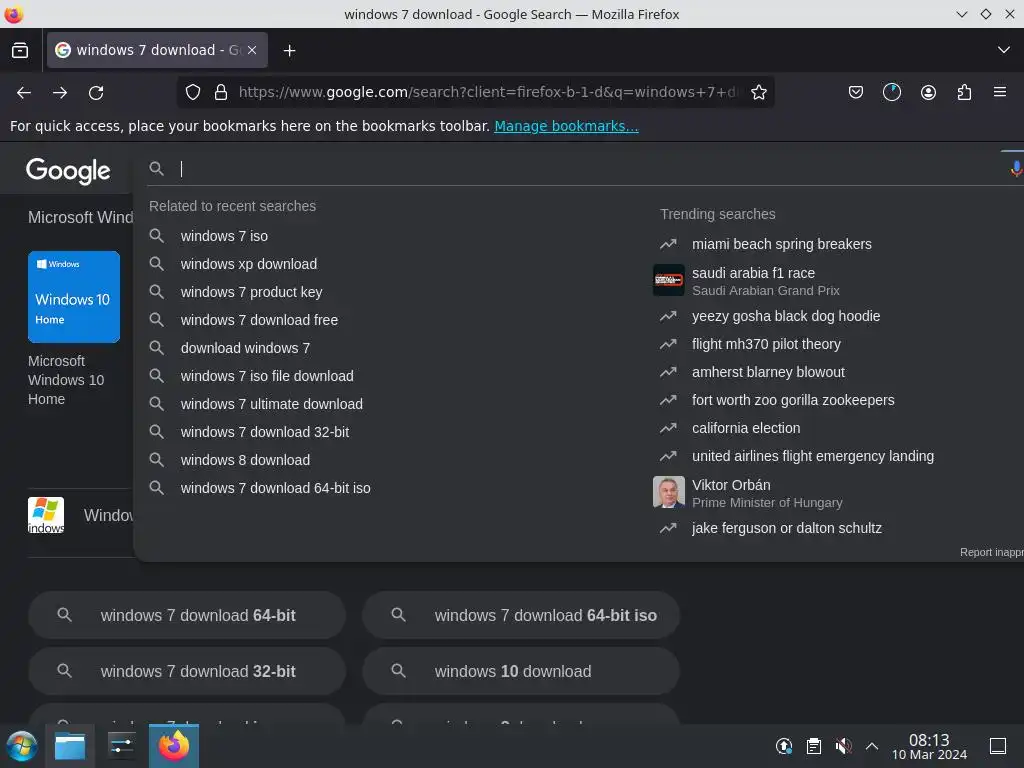Screen dimensions: 1024x768
Task: Reload the current page
Action: [96, 93]
